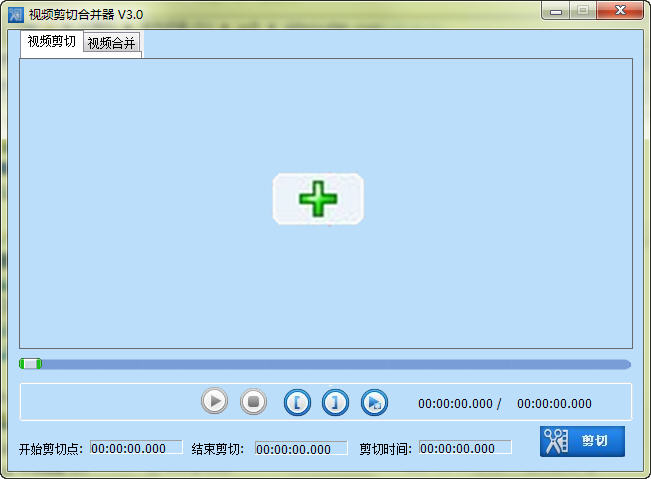Set the cut start point with the left bracket icon

coord(297,402)
